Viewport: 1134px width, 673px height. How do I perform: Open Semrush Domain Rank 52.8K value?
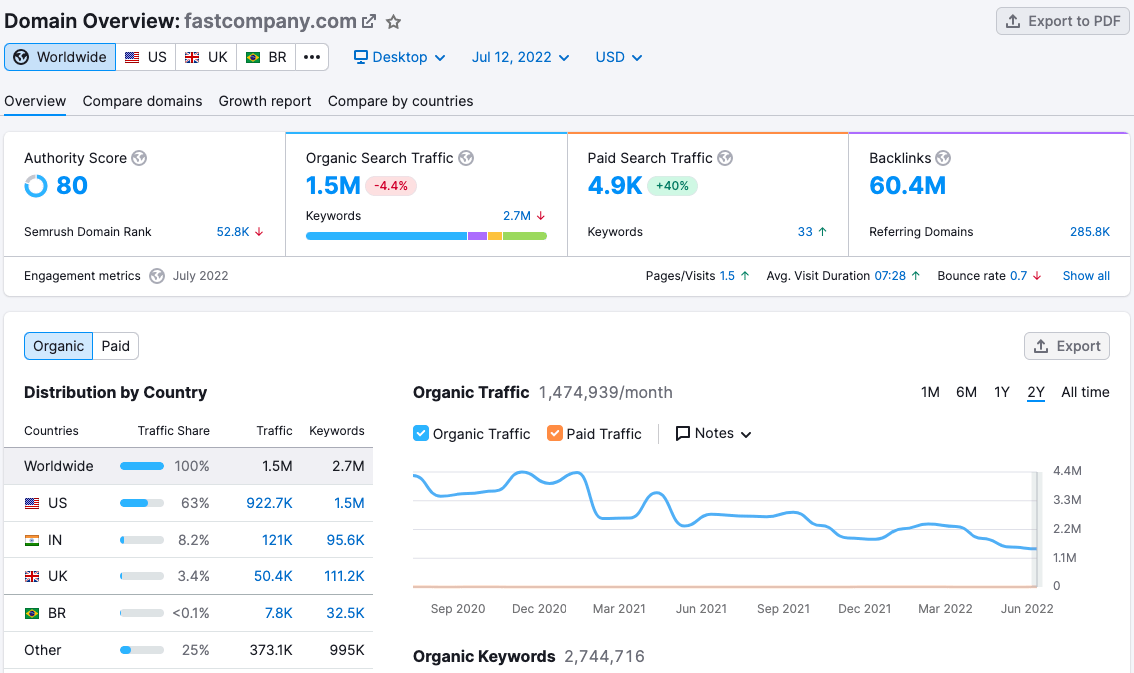click(x=233, y=232)
